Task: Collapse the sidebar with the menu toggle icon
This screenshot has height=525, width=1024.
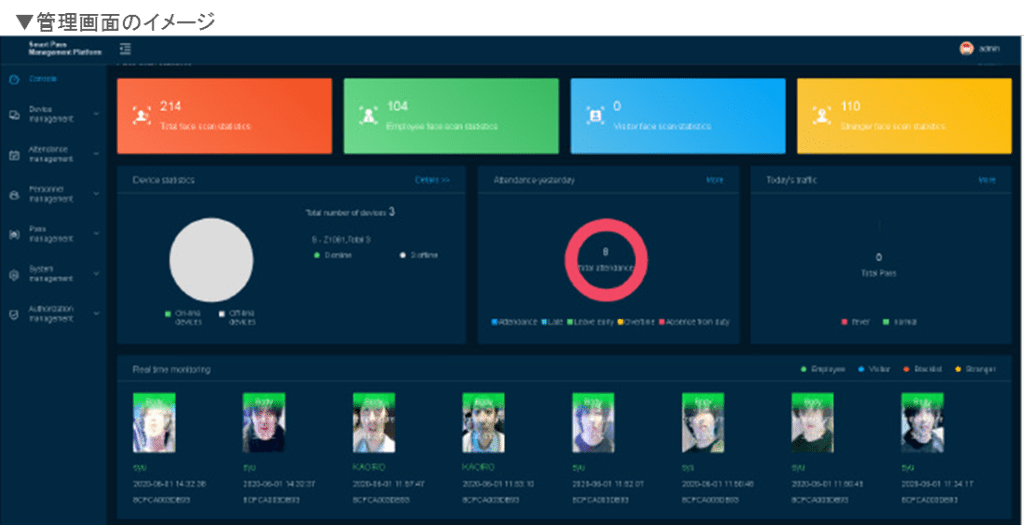Action: coord(124,48)
